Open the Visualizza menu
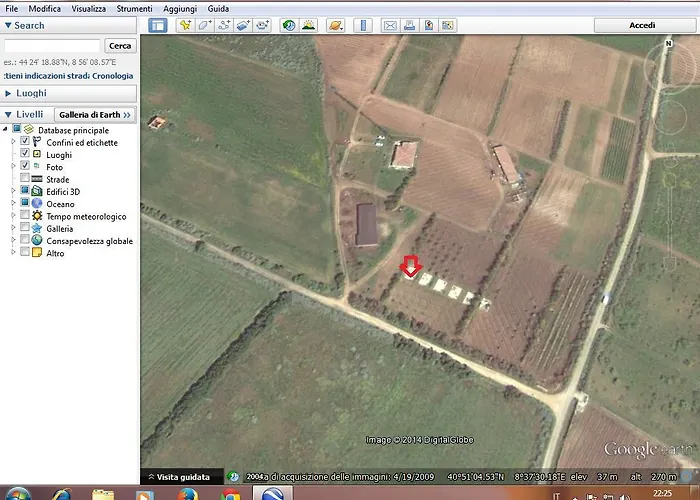This screenshot has width=700, height=500. [x=88, y=8]
